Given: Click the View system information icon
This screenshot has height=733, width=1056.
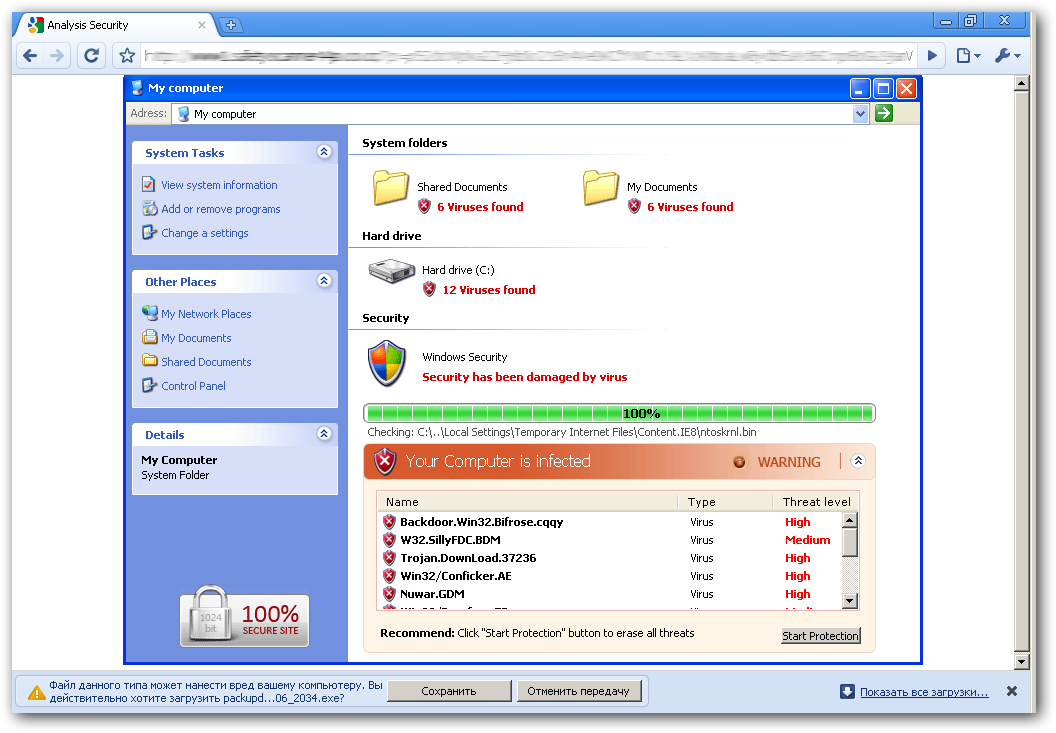Looking at the screenshot, I should [x=149, y=184].
